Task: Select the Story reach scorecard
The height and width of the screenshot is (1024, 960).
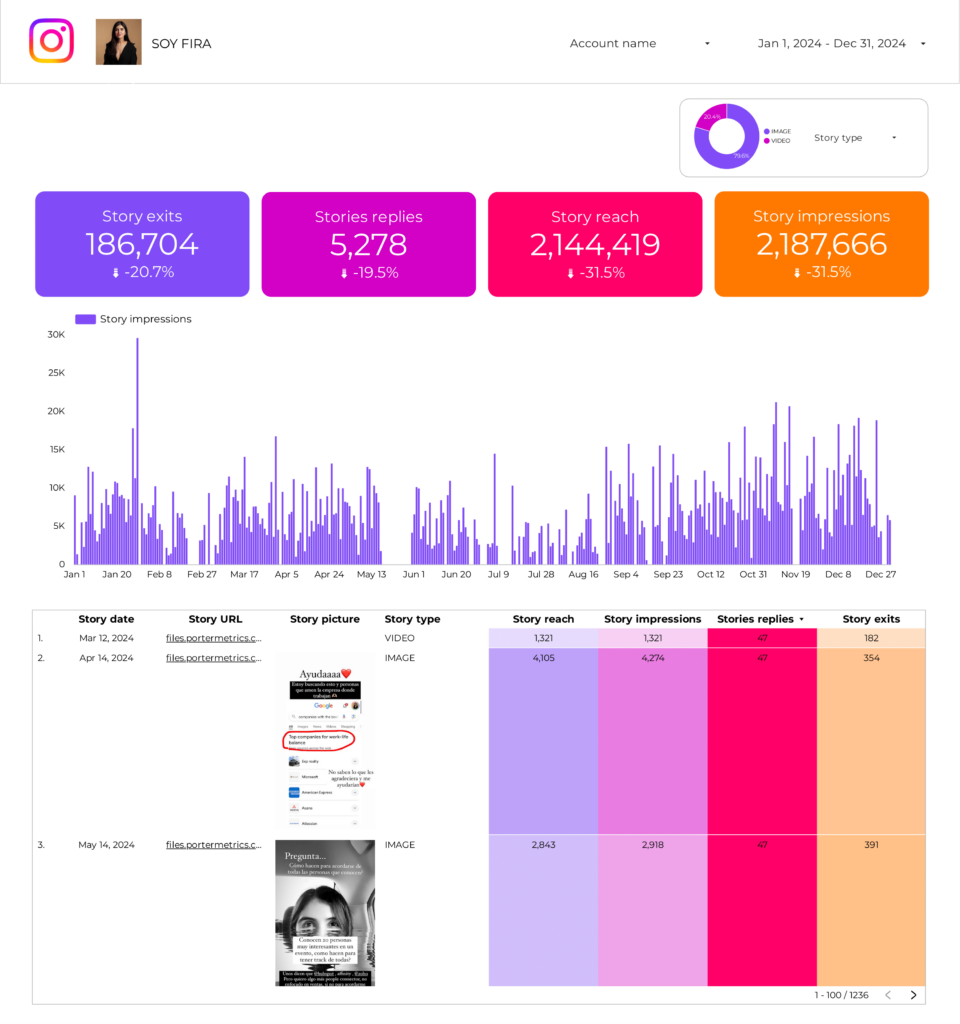Action: click(595, 244)
